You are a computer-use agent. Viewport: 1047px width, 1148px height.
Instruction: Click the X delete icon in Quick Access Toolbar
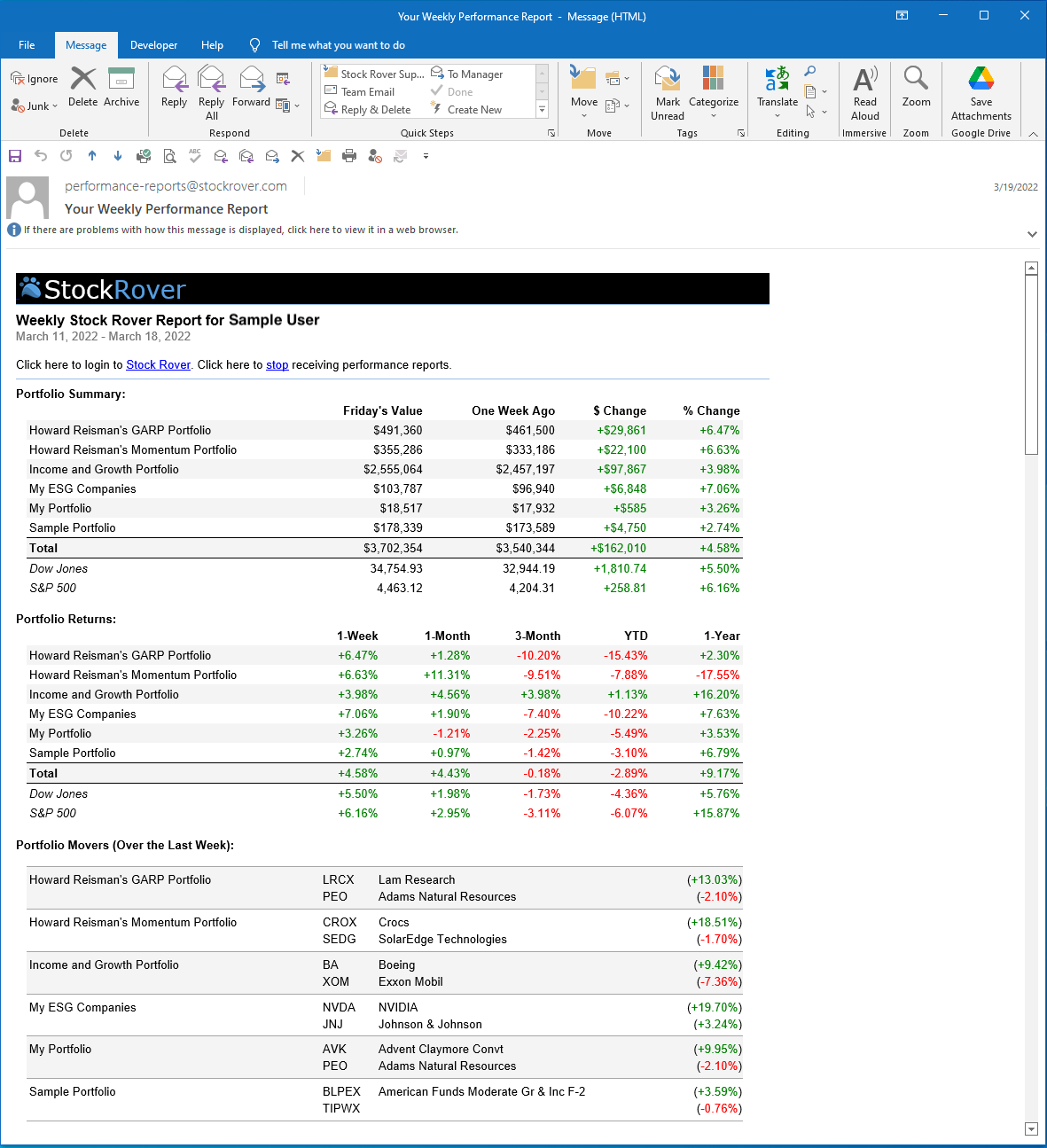[298, 156]
